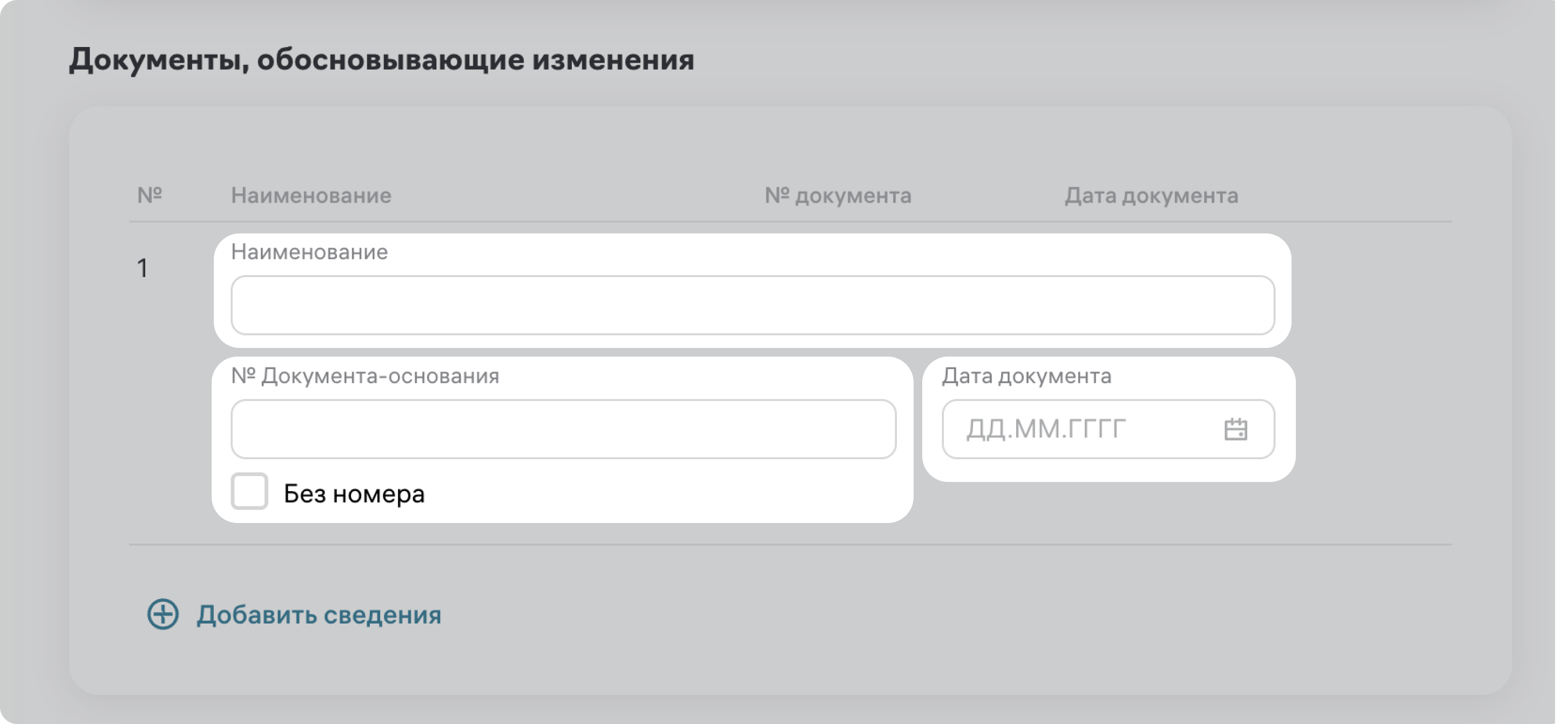Focus the Наименование text input
Image resolution: width=1568 pixels, height=724 pixels.
point(752,305)
